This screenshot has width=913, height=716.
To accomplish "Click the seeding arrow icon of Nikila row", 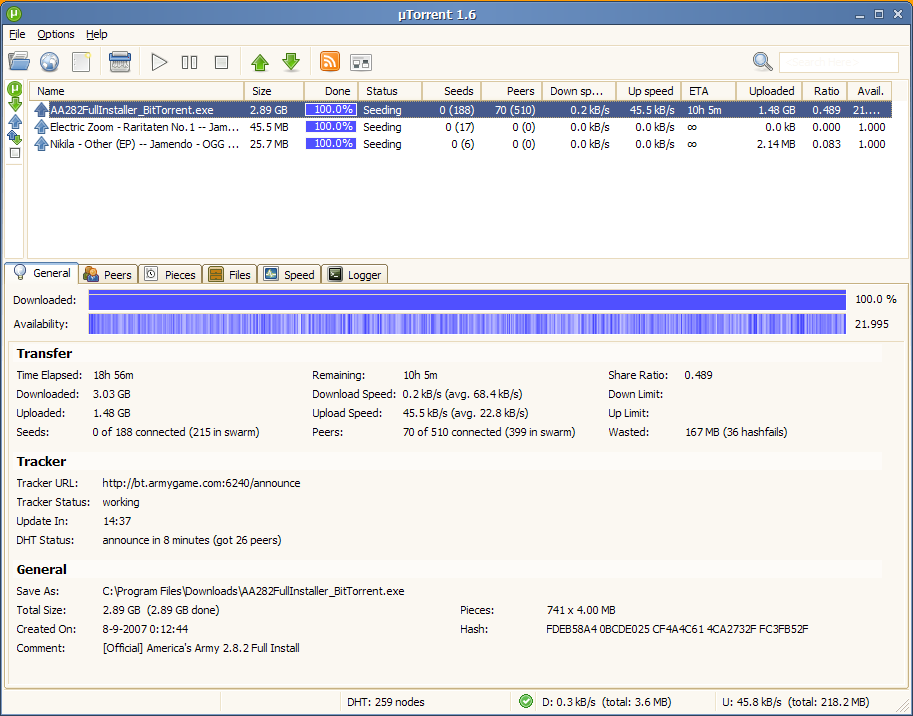I will click(41, 144).
